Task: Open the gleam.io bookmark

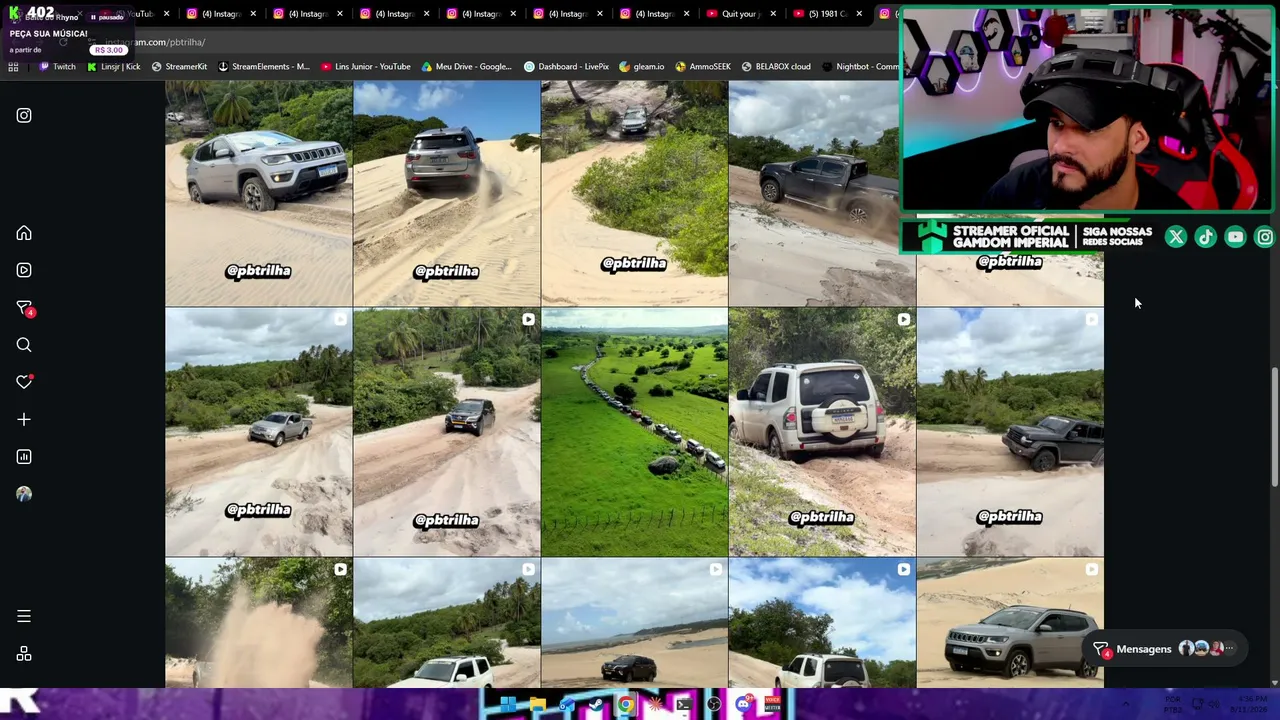Action: click(642, 67)
